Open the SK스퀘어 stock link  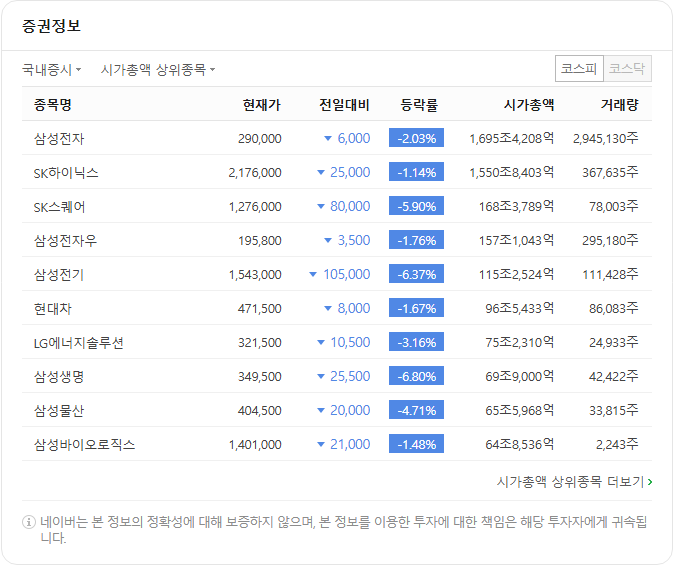pos(59,207)
